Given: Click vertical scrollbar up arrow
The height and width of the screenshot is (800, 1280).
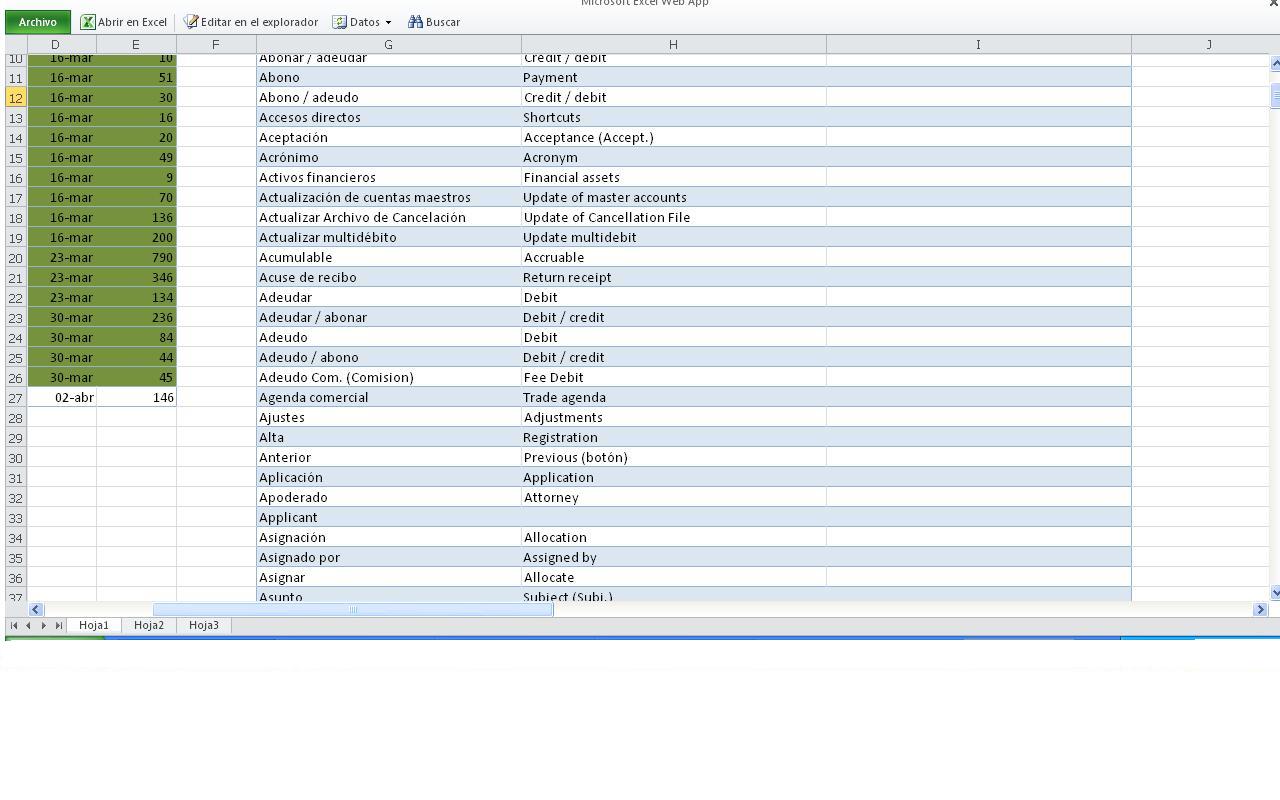Looking at the screenshot, I should tap(1275, 64).
